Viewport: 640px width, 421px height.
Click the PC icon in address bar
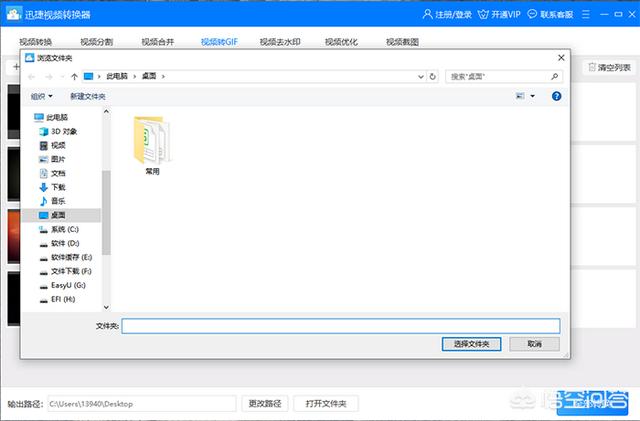coord(88,76)
